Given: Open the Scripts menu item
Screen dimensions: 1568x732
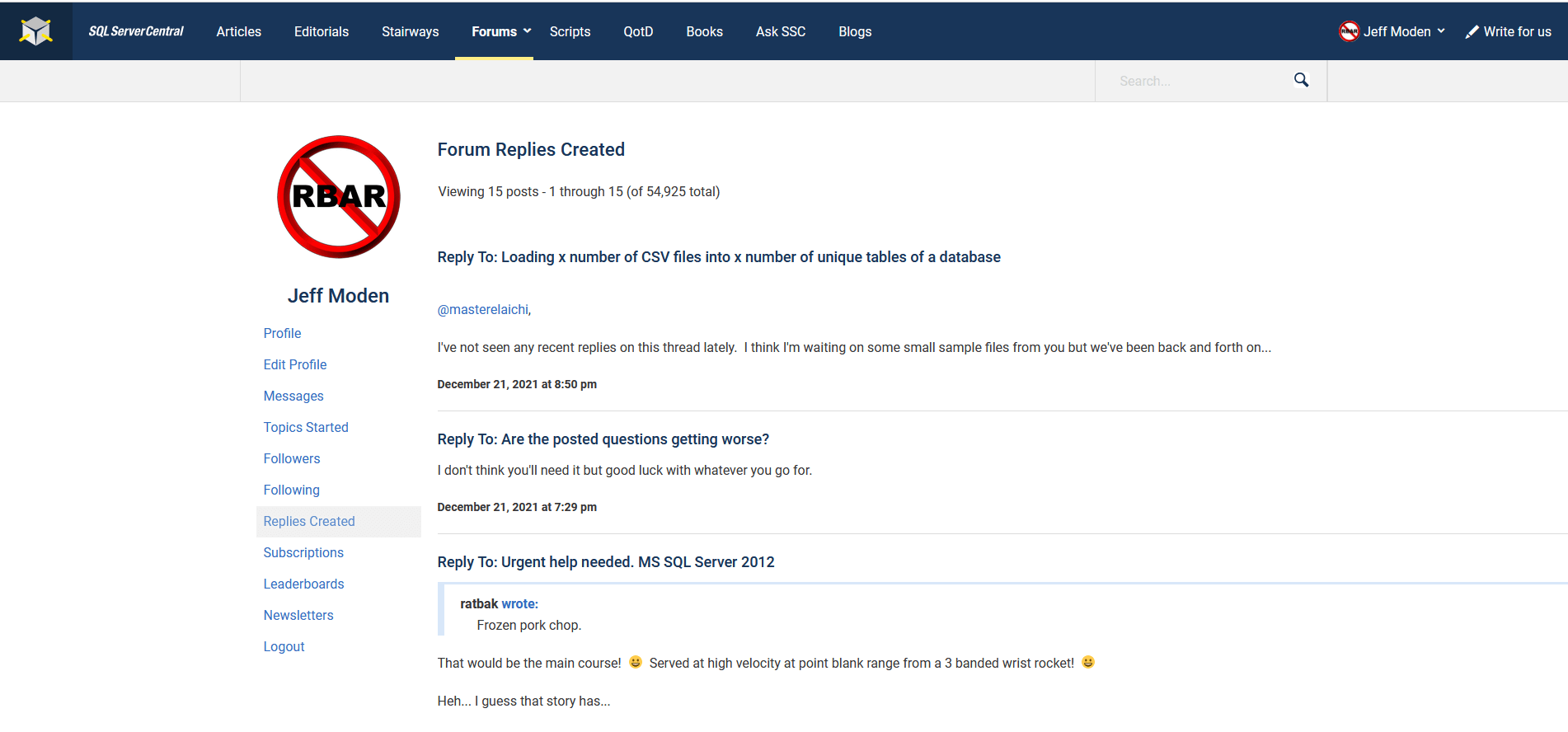Looking at the screenshot, I should (x=570, y=31).
